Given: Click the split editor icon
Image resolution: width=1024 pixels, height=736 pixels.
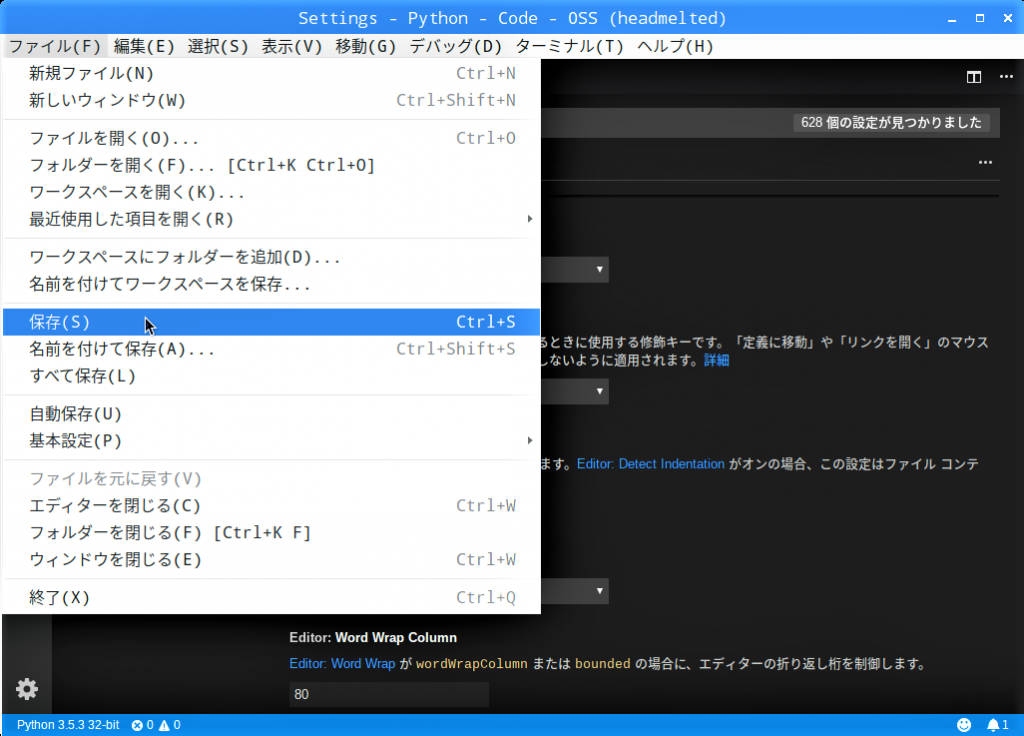Looking at the screenshot, I should 974,77.
